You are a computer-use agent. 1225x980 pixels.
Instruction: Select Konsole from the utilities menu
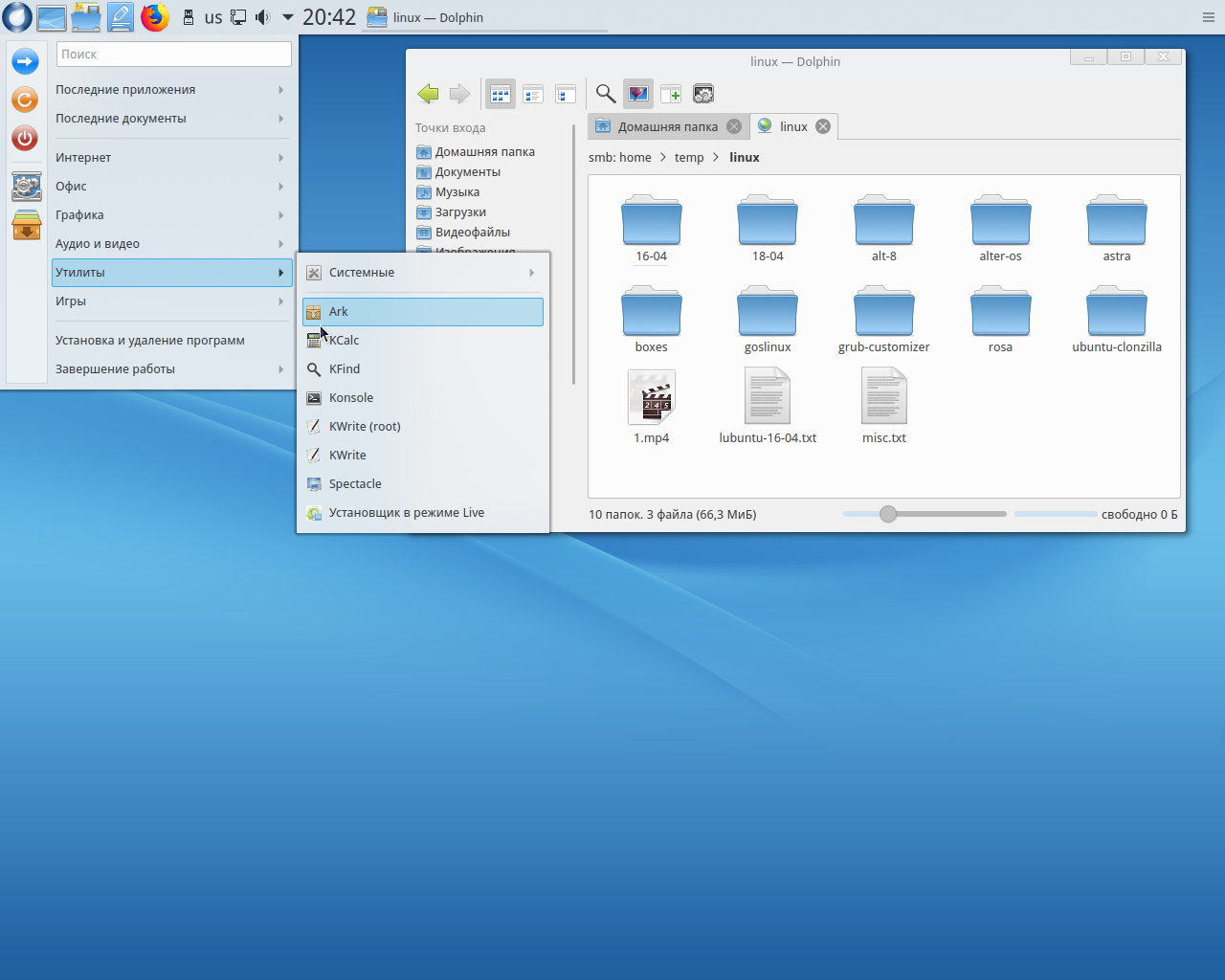pyautogui.click(x=351, y=398)
